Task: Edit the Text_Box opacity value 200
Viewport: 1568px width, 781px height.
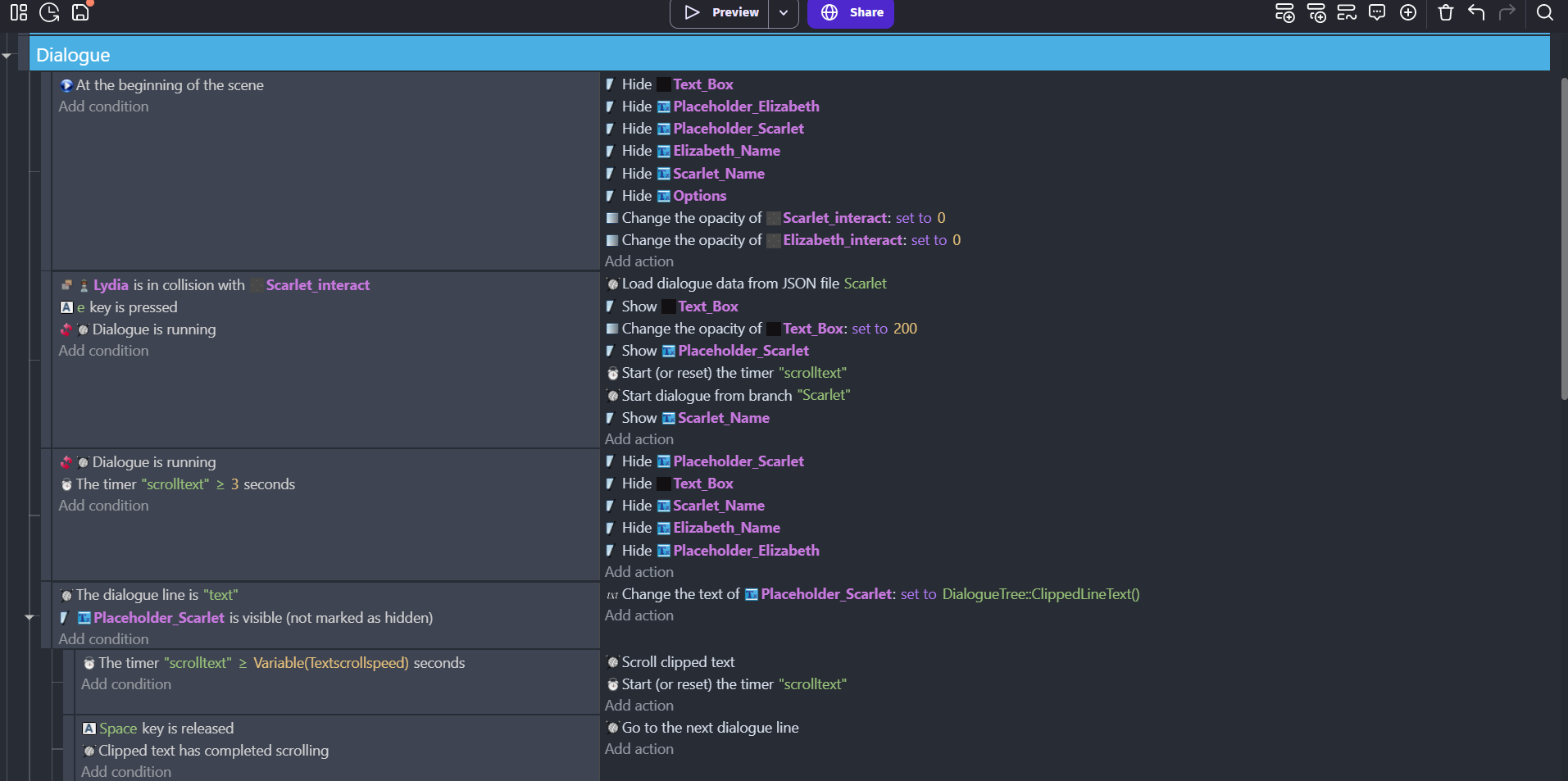Action: (905, 329)
